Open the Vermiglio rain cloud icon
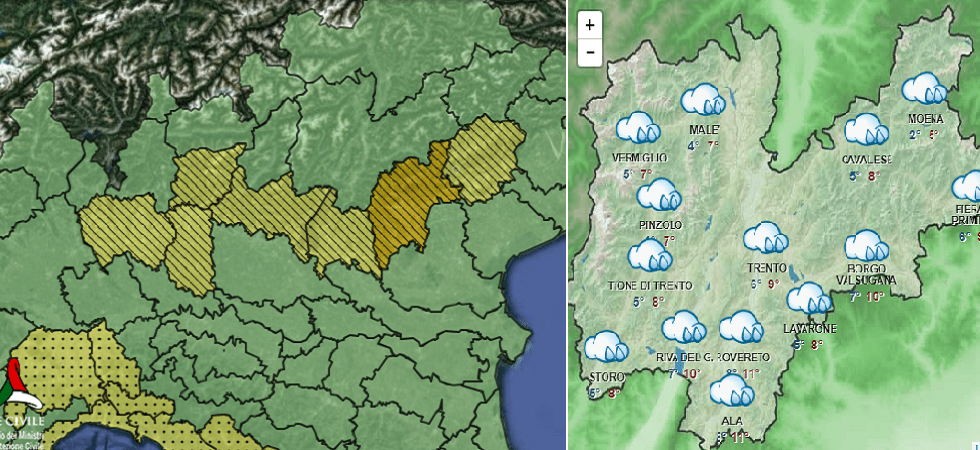The height and width of the screenshot is (450, 980). [x=637, y=128]
